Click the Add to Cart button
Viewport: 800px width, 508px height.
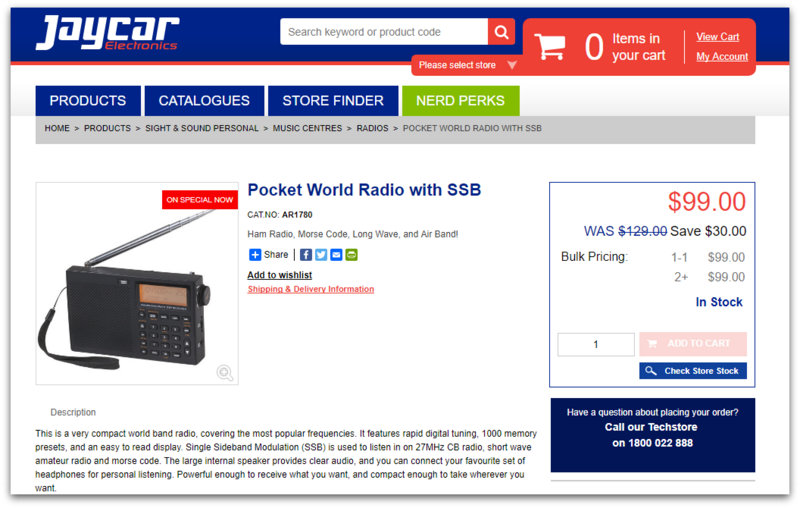click(x=693, y=344)
